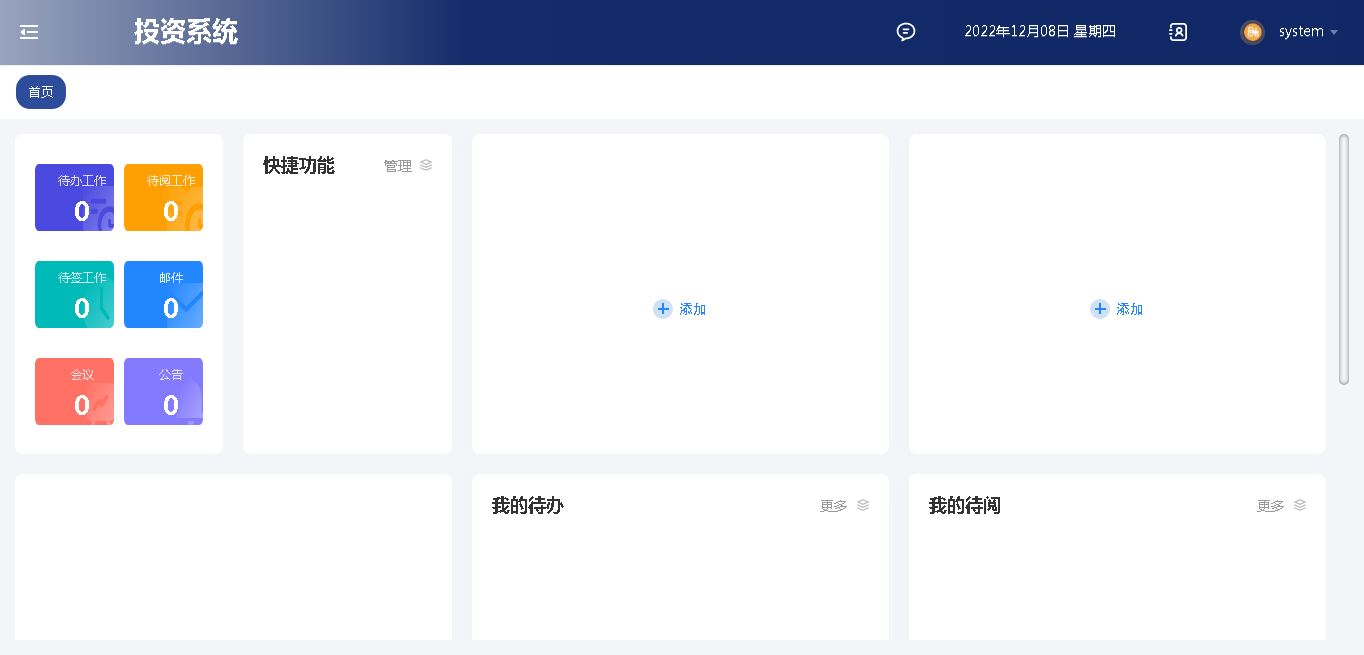Open the 待办工作 tile
The height and width of the screenshot is (655, 1364).
74,197
